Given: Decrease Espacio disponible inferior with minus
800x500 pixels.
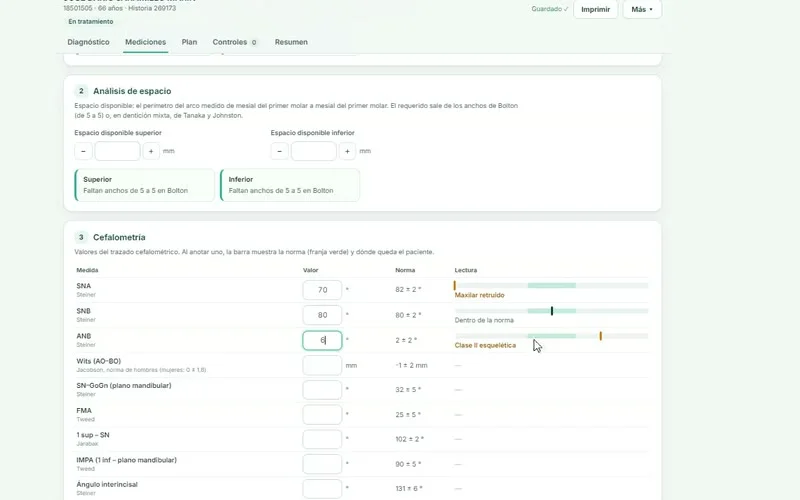Looking at the screenshot, I should (x=279, y=151).
